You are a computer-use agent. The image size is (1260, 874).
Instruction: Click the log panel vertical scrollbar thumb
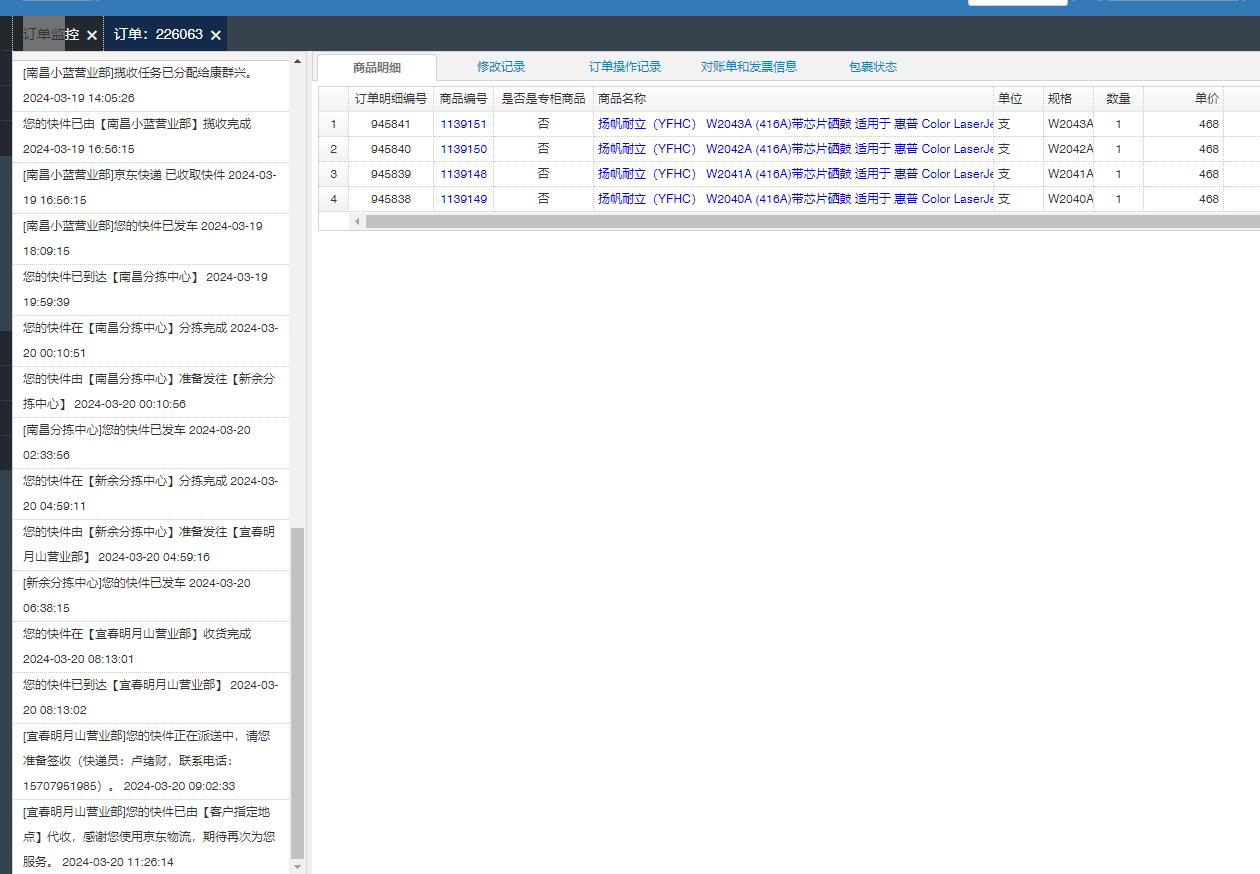click(297, 692)
